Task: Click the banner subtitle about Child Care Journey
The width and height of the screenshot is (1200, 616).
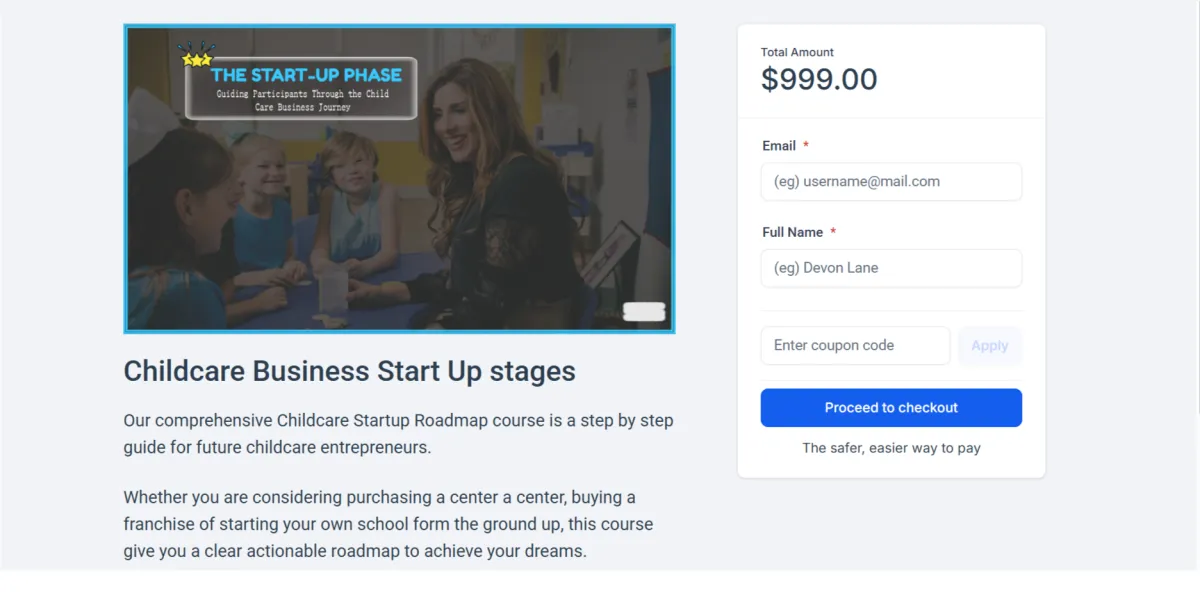Action: point(303,100)
